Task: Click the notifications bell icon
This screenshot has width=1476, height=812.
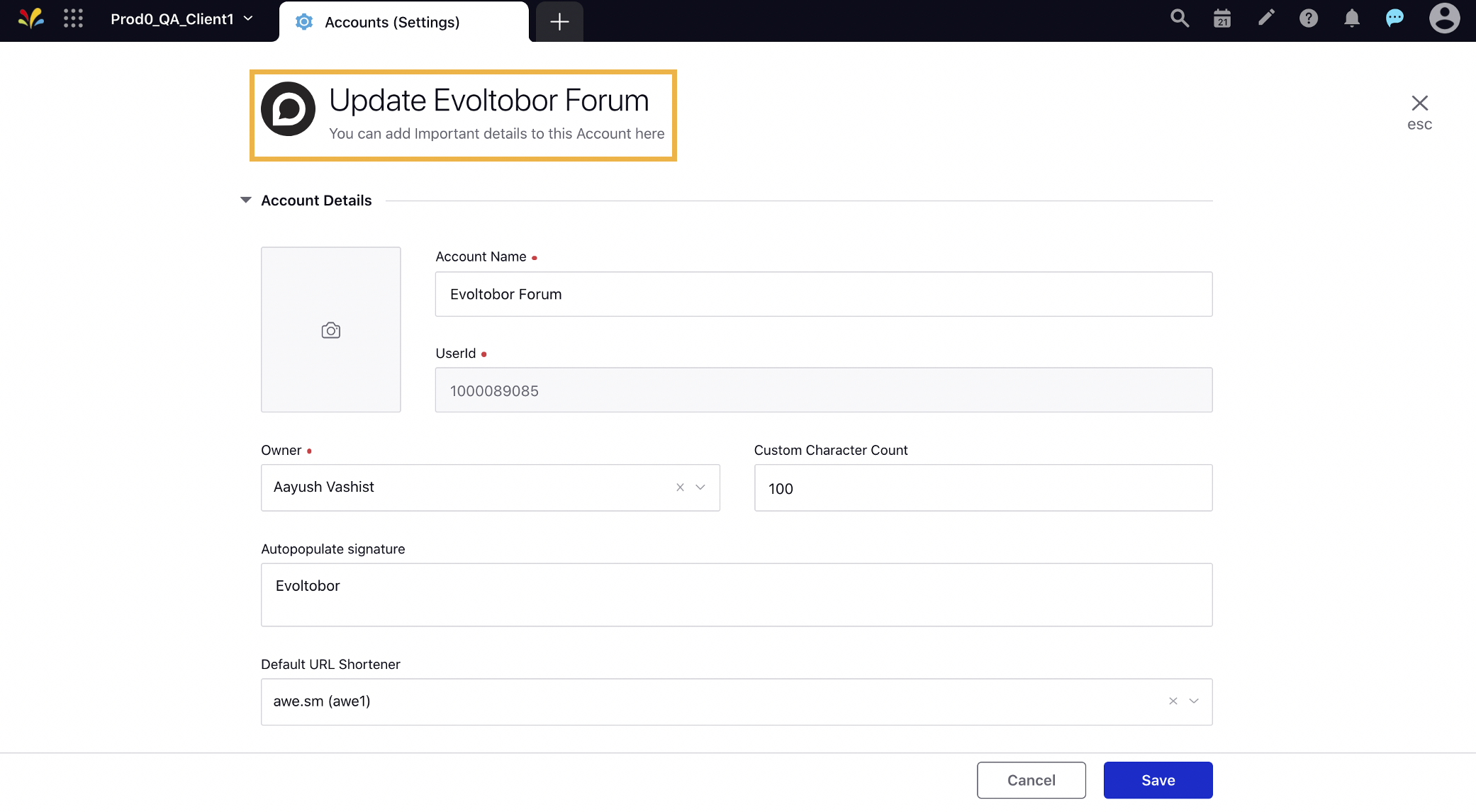Action: 1351,19
